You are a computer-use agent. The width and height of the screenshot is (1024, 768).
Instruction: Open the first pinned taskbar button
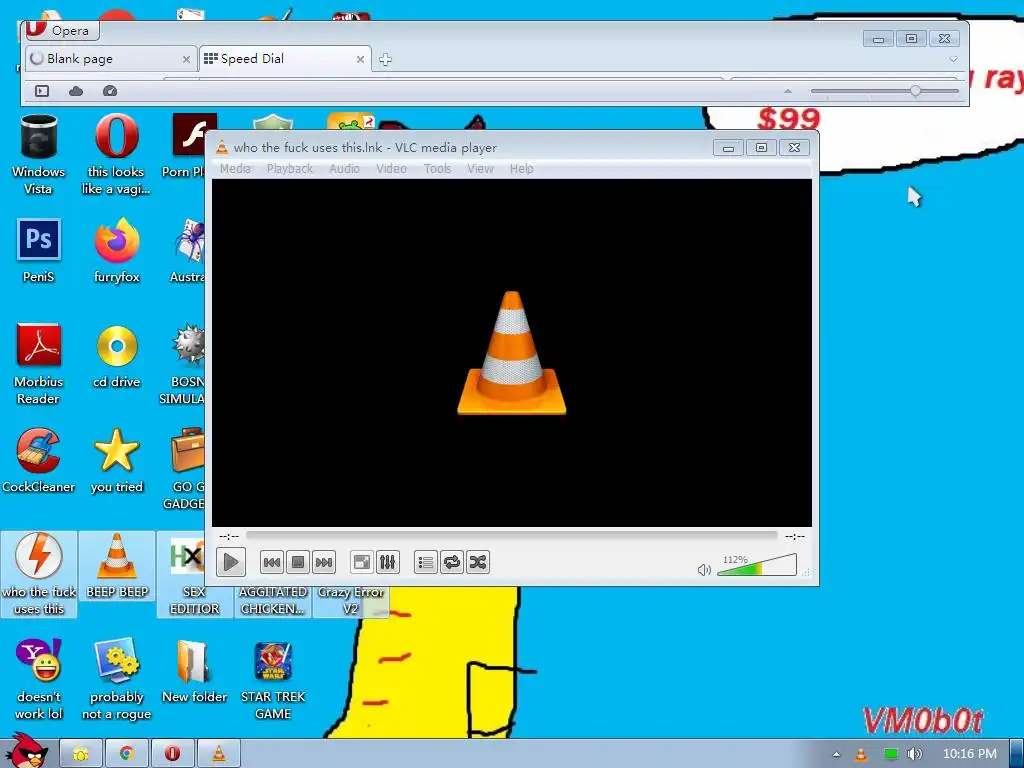81,754
